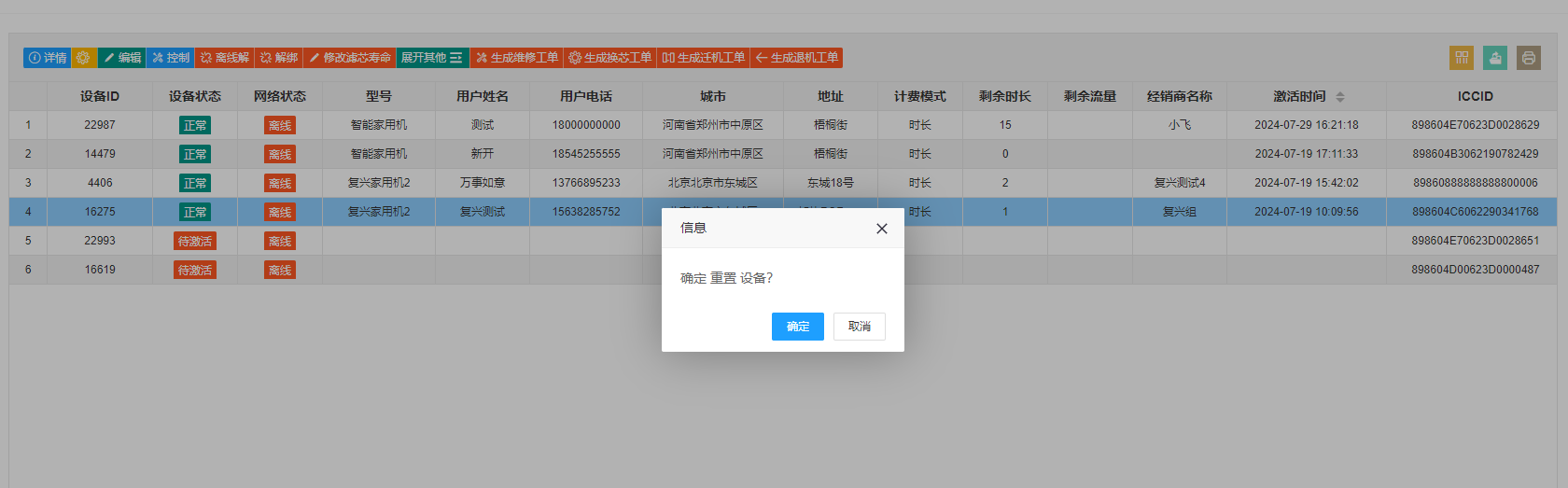Click 生成换芯工单 button
Image resolution: width=1568 pixels, height=488 pixels.
pos(610,58)
